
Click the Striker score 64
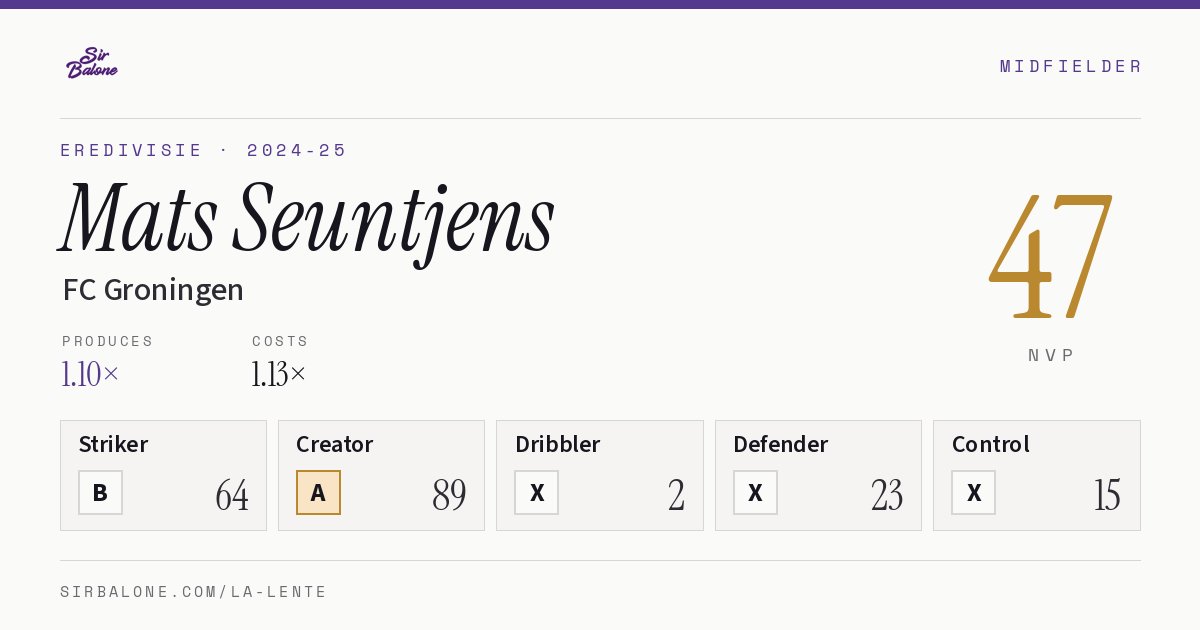232,495
